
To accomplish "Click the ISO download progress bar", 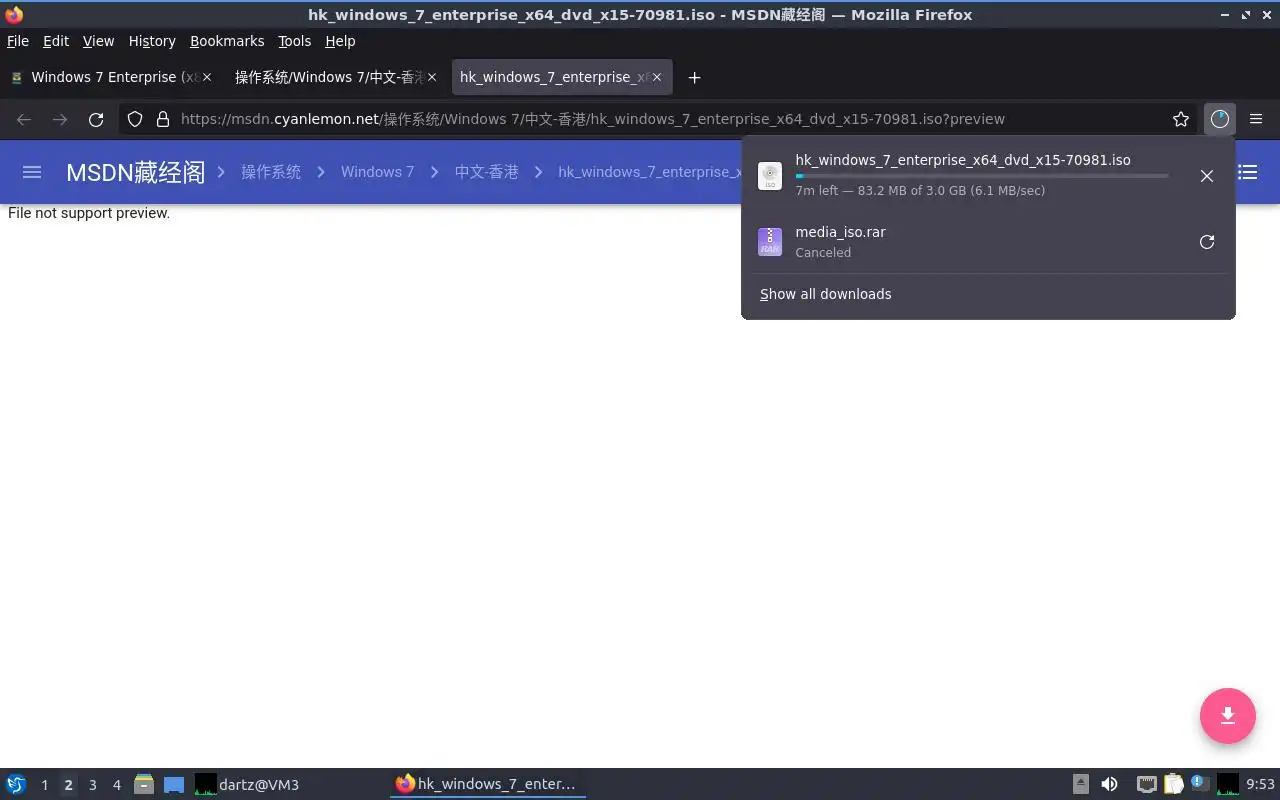I will (981, 176).
